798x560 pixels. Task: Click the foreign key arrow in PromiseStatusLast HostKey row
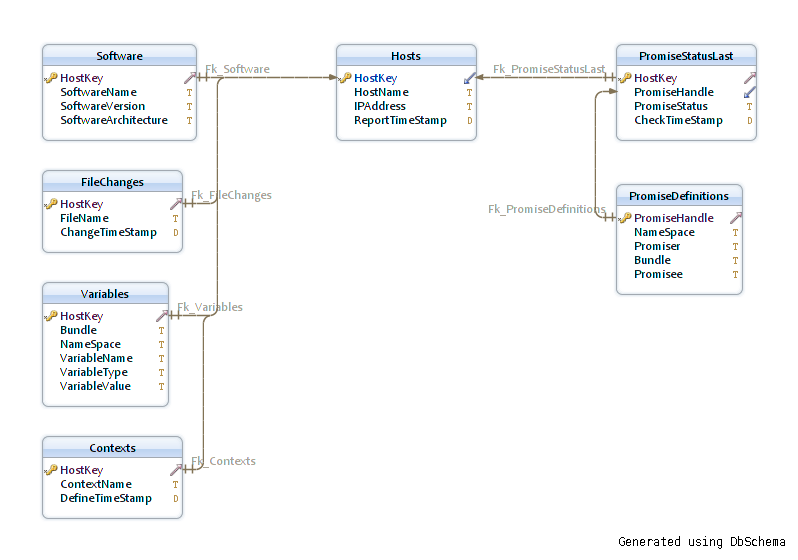(749, 78)
